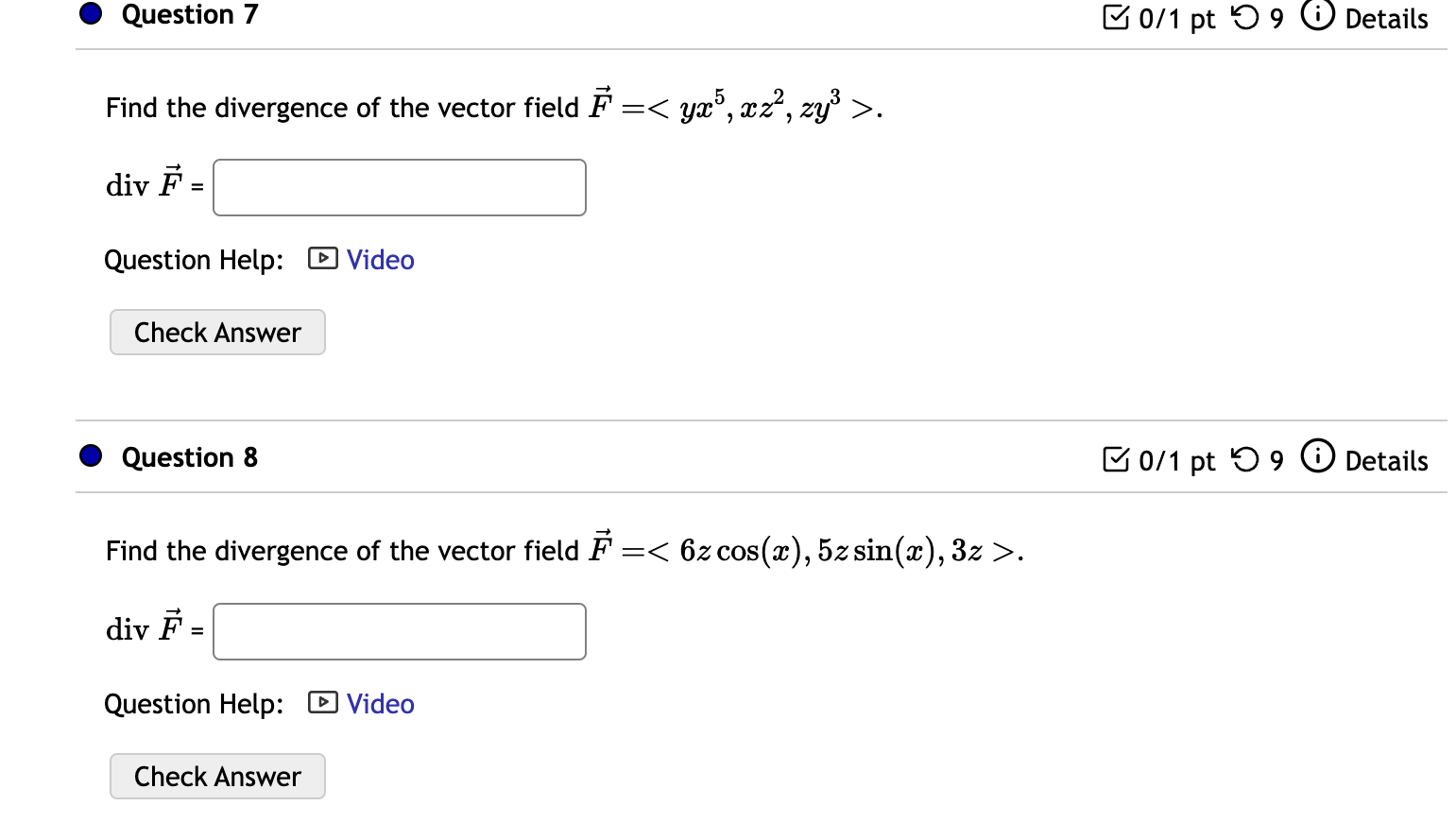
Task: Click the score checkbox beside 0/1 pt on Question 8
Action: 1118,460
